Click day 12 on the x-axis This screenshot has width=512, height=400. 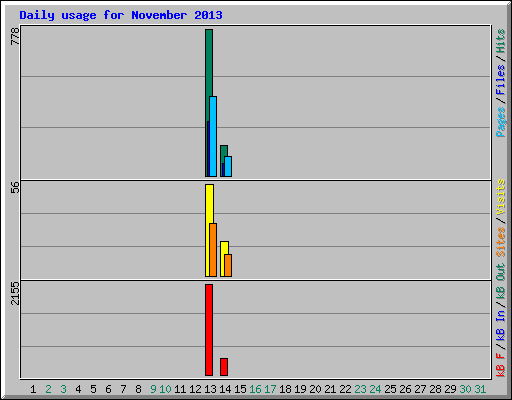[x=195, y=389]
